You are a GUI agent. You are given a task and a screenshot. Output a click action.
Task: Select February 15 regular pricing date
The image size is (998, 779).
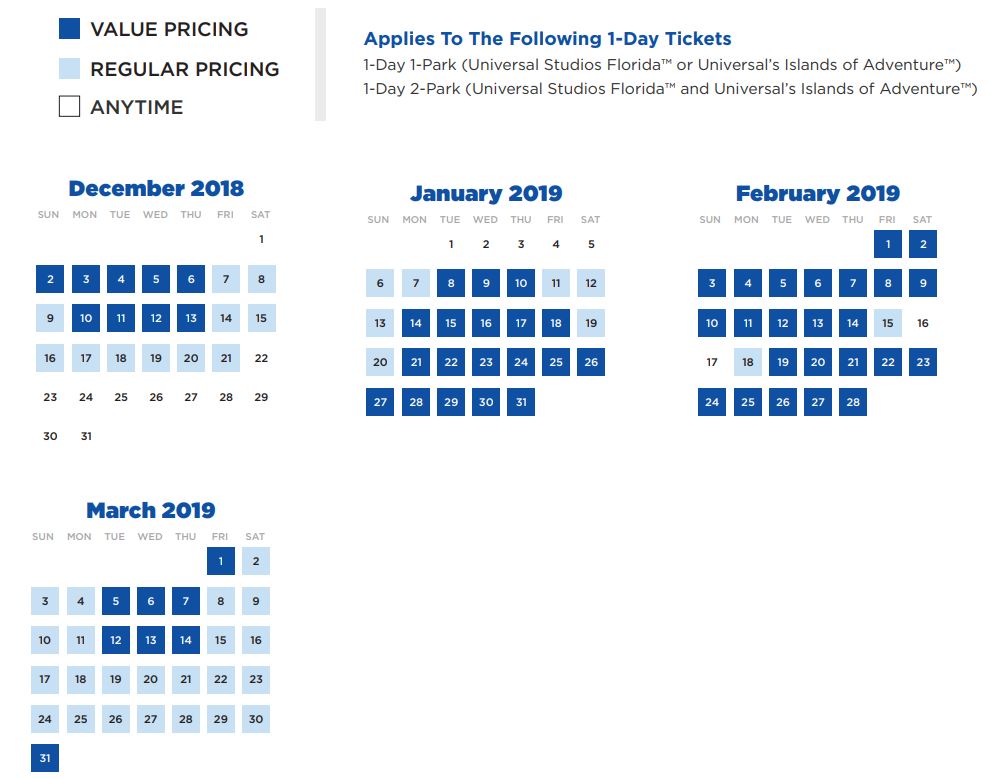point(888,323)
